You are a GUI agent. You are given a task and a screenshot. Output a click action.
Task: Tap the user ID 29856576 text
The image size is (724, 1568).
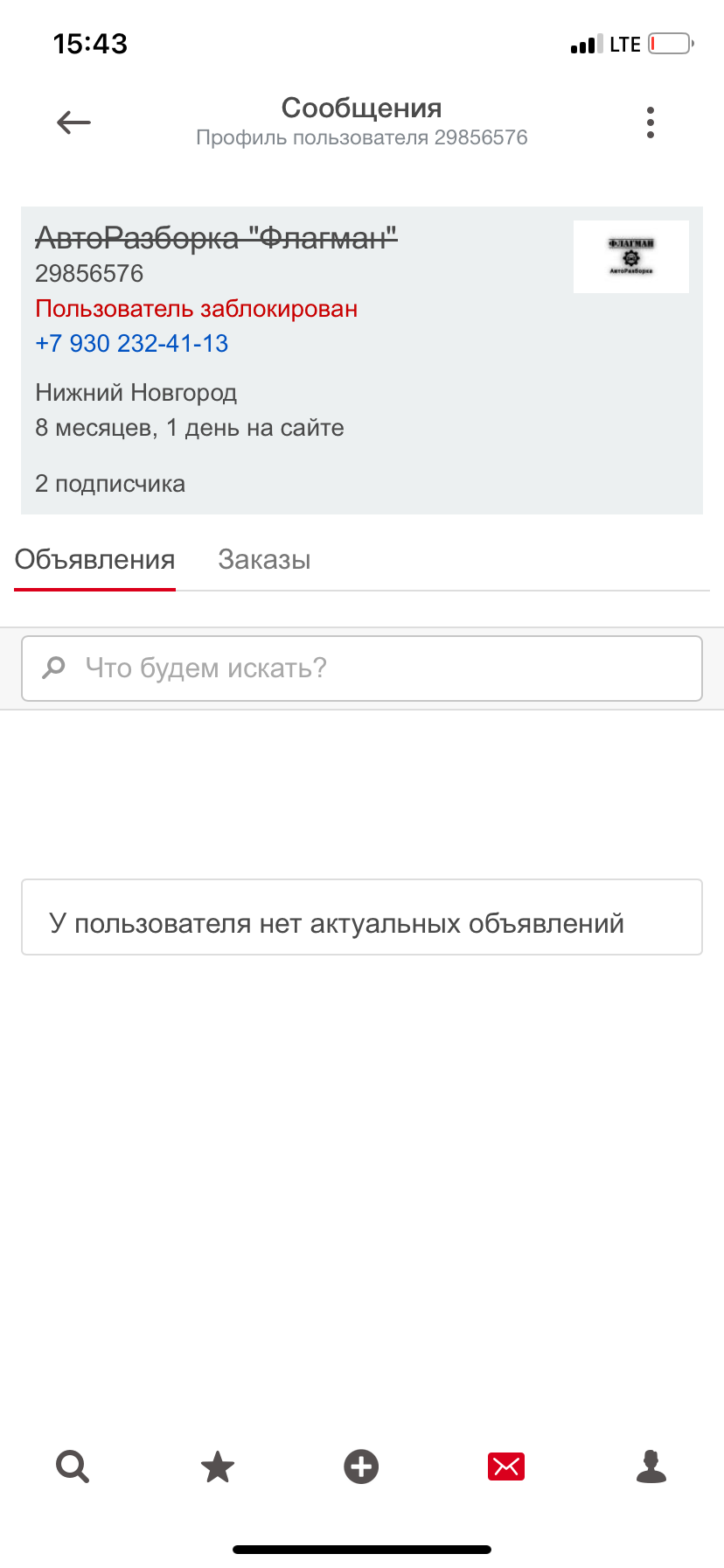click(x=89, y=274)
